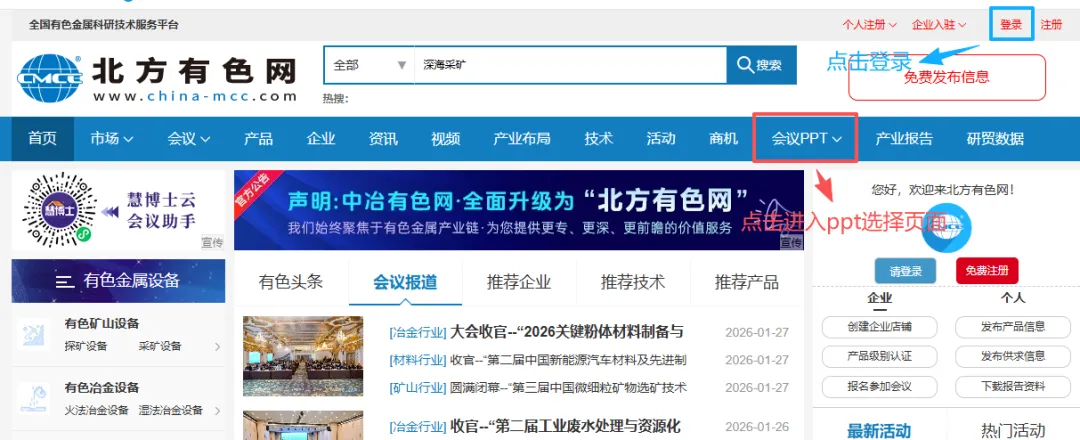Click the 慧博士云会议助手 banner text

point(162,211)
